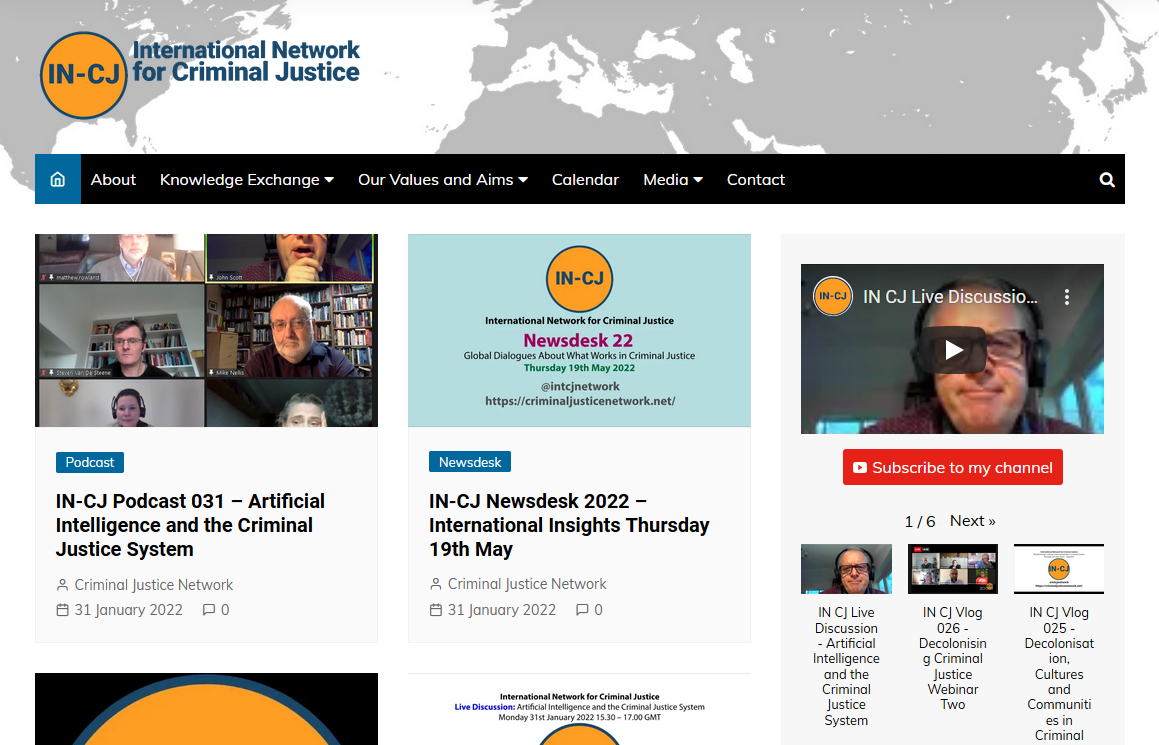
Task: Expand the Knowledge Exchange dropdown menu
Action: tap(247, 180)
